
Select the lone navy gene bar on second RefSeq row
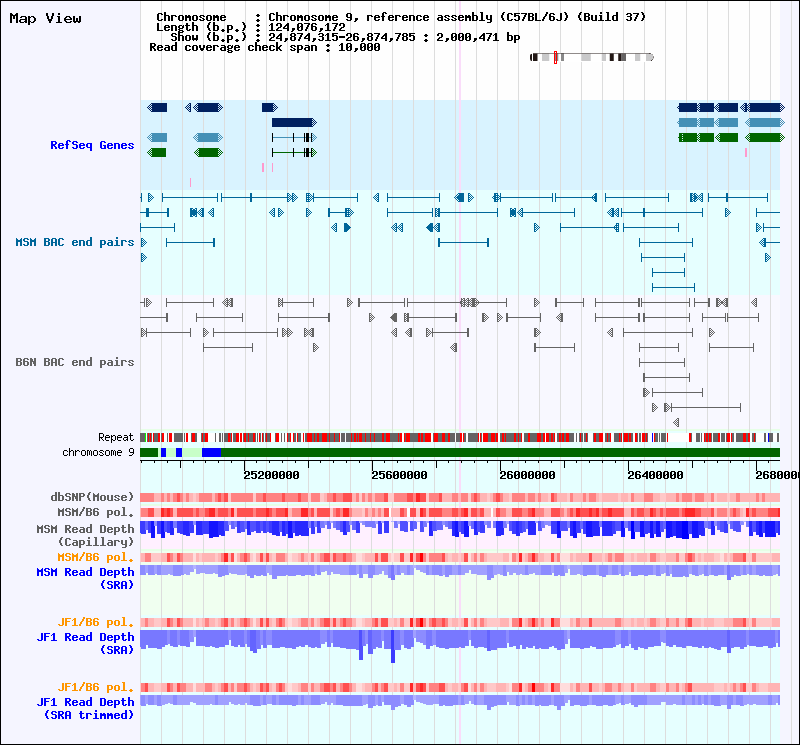pyautogui.click(x=294, y=122)
